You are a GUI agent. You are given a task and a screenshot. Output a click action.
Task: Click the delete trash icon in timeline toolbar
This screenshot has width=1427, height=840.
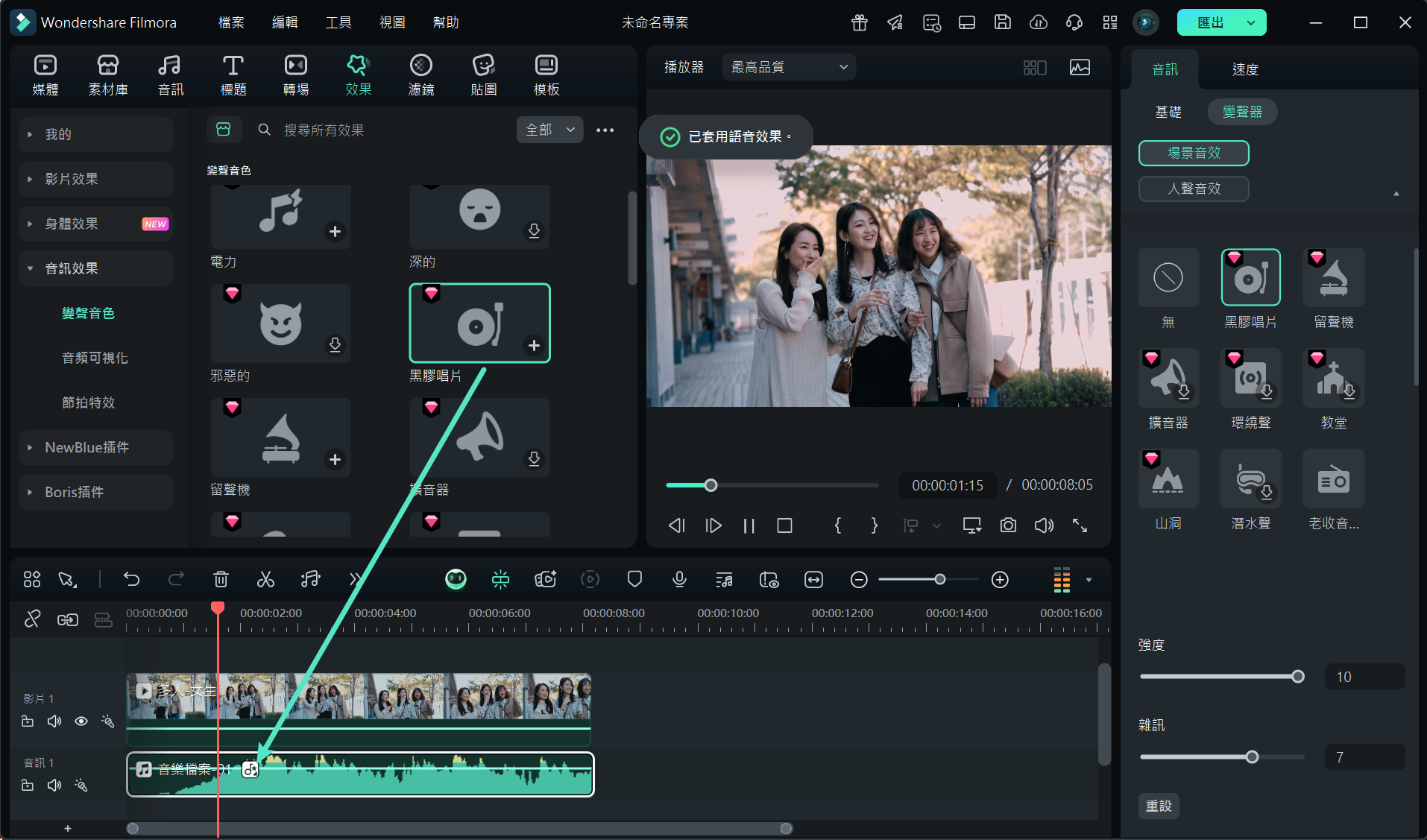click(221, 579)
